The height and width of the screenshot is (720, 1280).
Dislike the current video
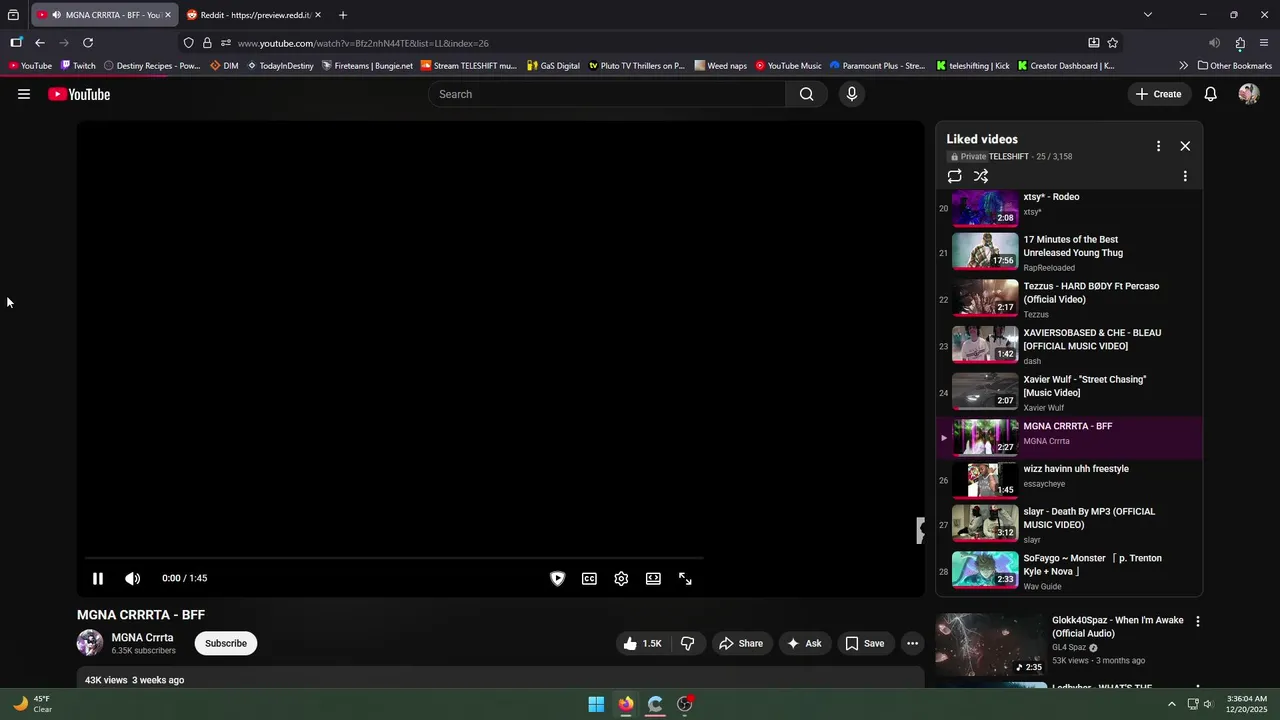tap(688, 643)
